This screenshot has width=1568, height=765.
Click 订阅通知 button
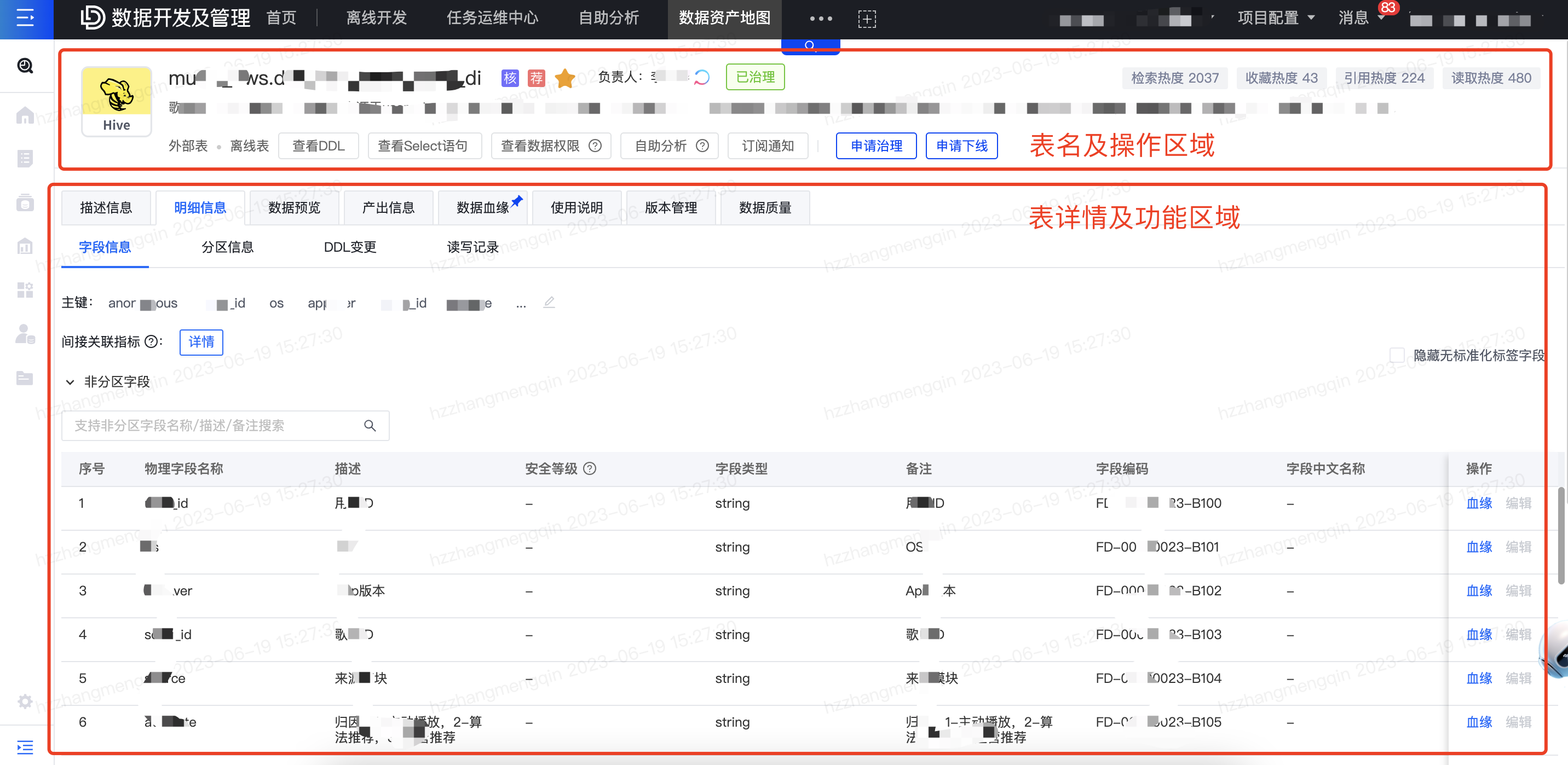coord(768,146)
